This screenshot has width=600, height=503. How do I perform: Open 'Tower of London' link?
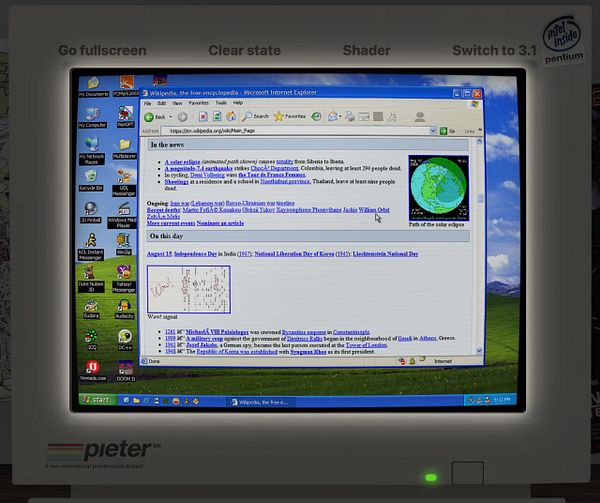click(x=366, y=345)
